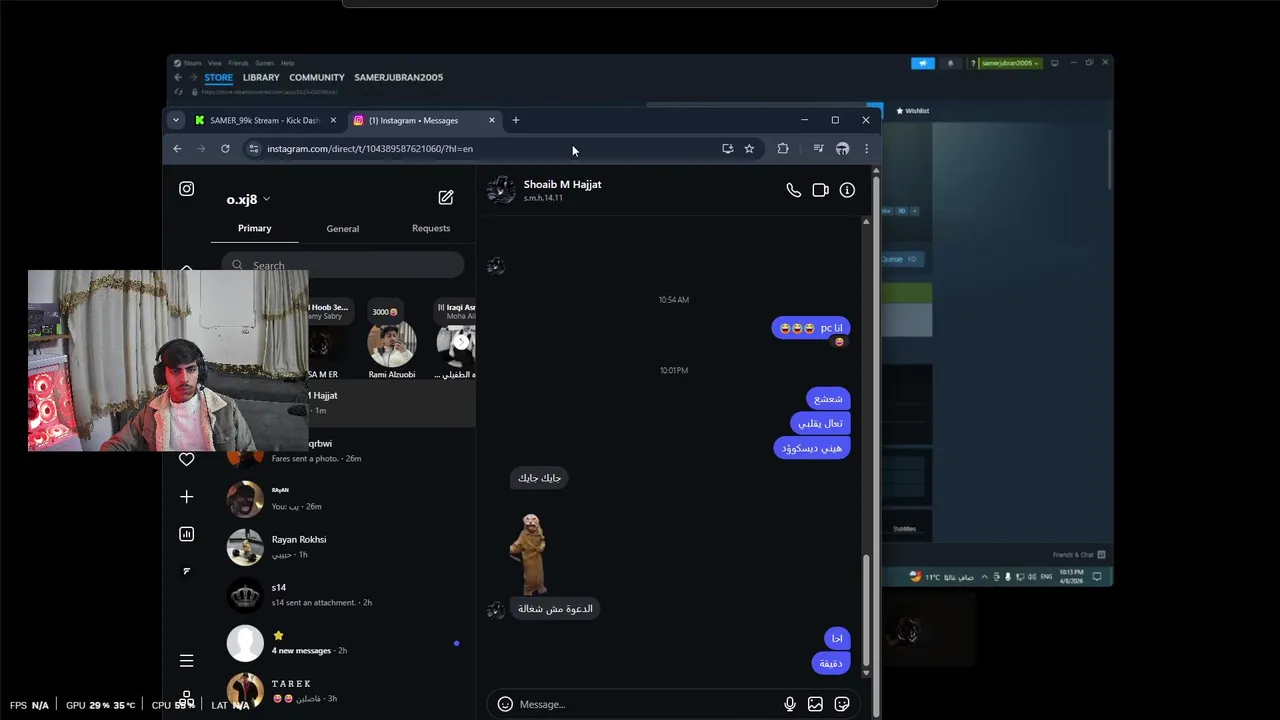1280x720 pixels.
Task: Open Shoaib M Hajjat profile name in header
Action: tap(562, 184)
